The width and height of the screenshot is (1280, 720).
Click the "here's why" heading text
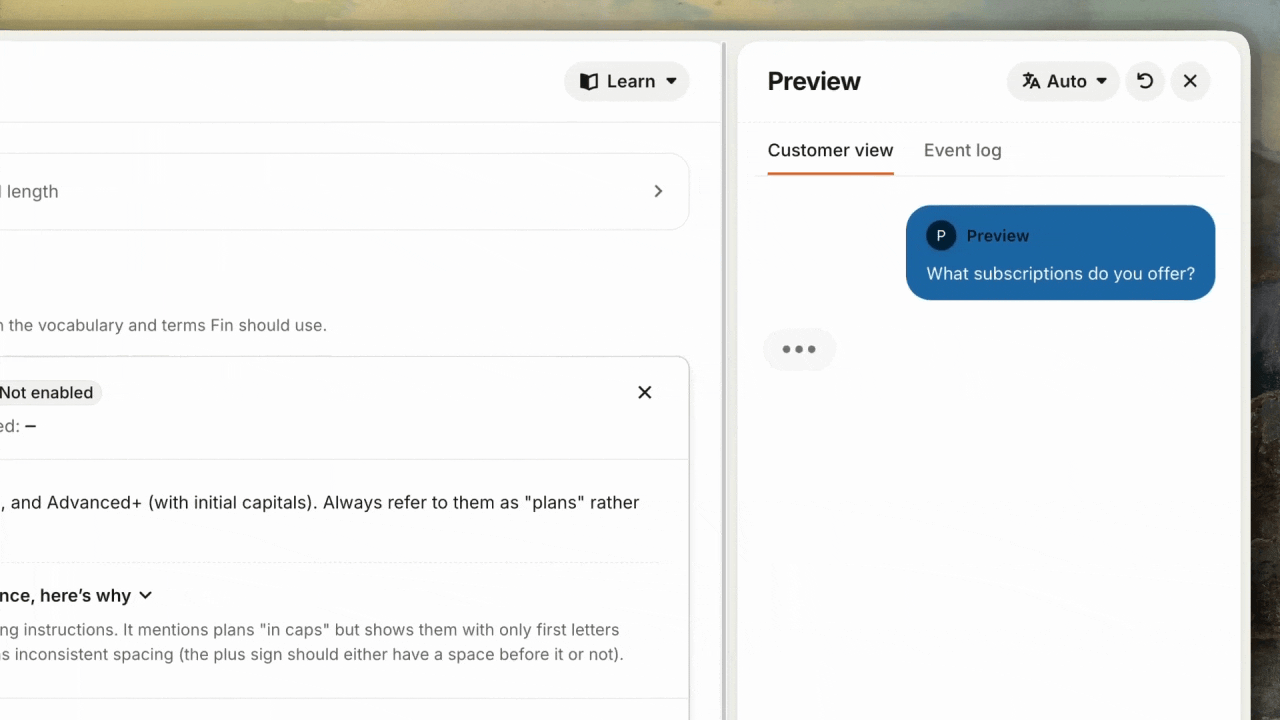[x=66, y=596]
